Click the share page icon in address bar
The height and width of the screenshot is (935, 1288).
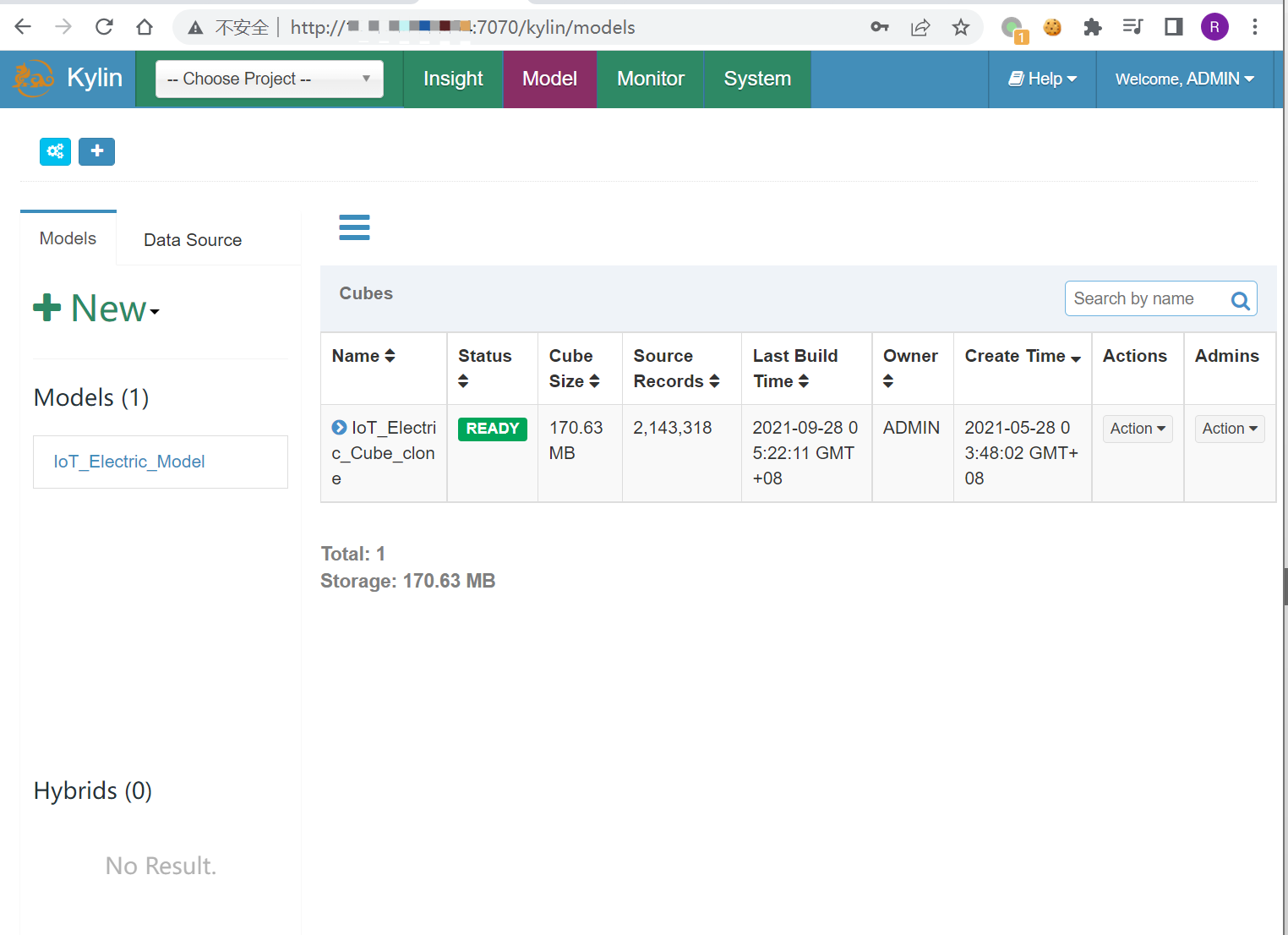(920, 27)
